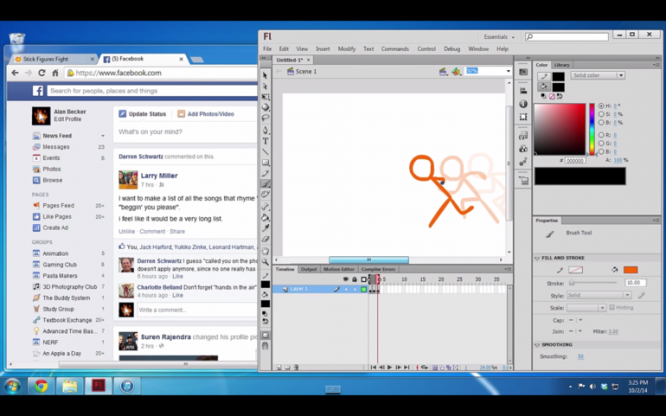Viewport: 666px width, 416px height.
Task: Select the Brush tool in Flash toolbar
Action: (266, 184)
